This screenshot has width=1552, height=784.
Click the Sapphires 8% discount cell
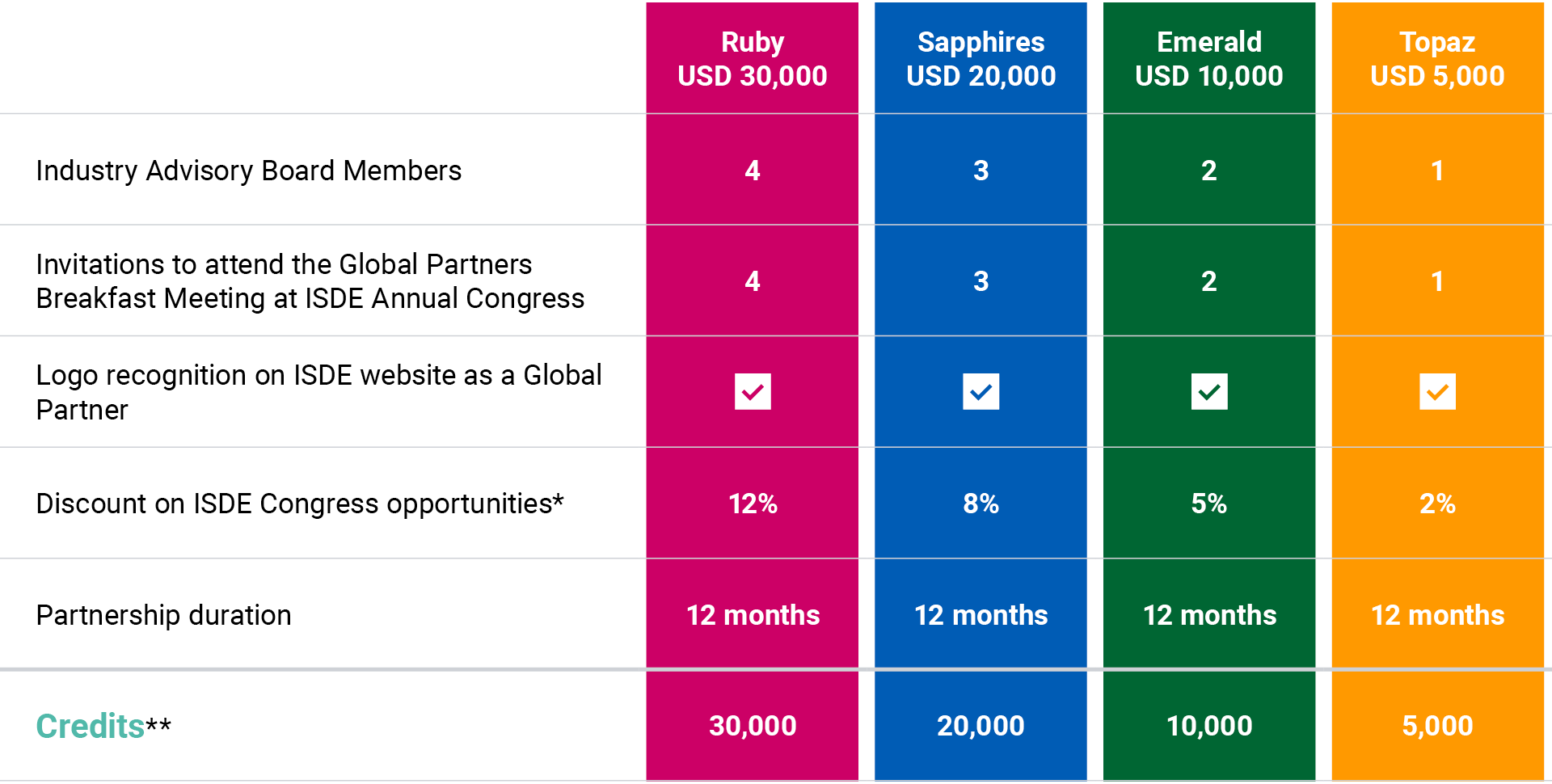(x=981, y=504)
